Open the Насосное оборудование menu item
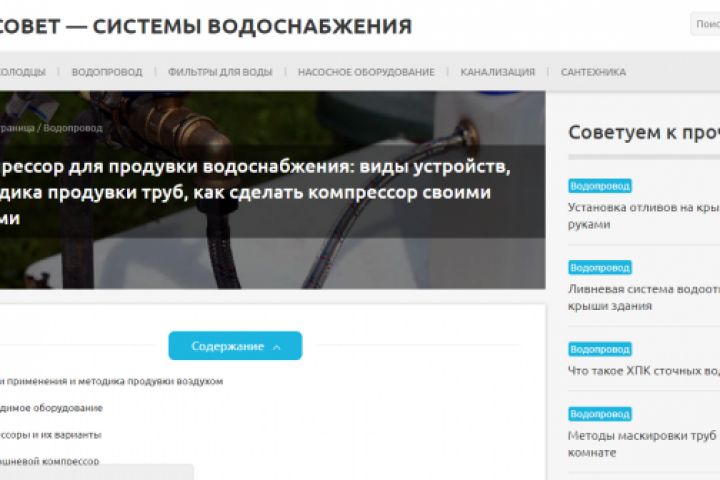The height and width of the screenshot is (480, 720). [x=366, y=72]
